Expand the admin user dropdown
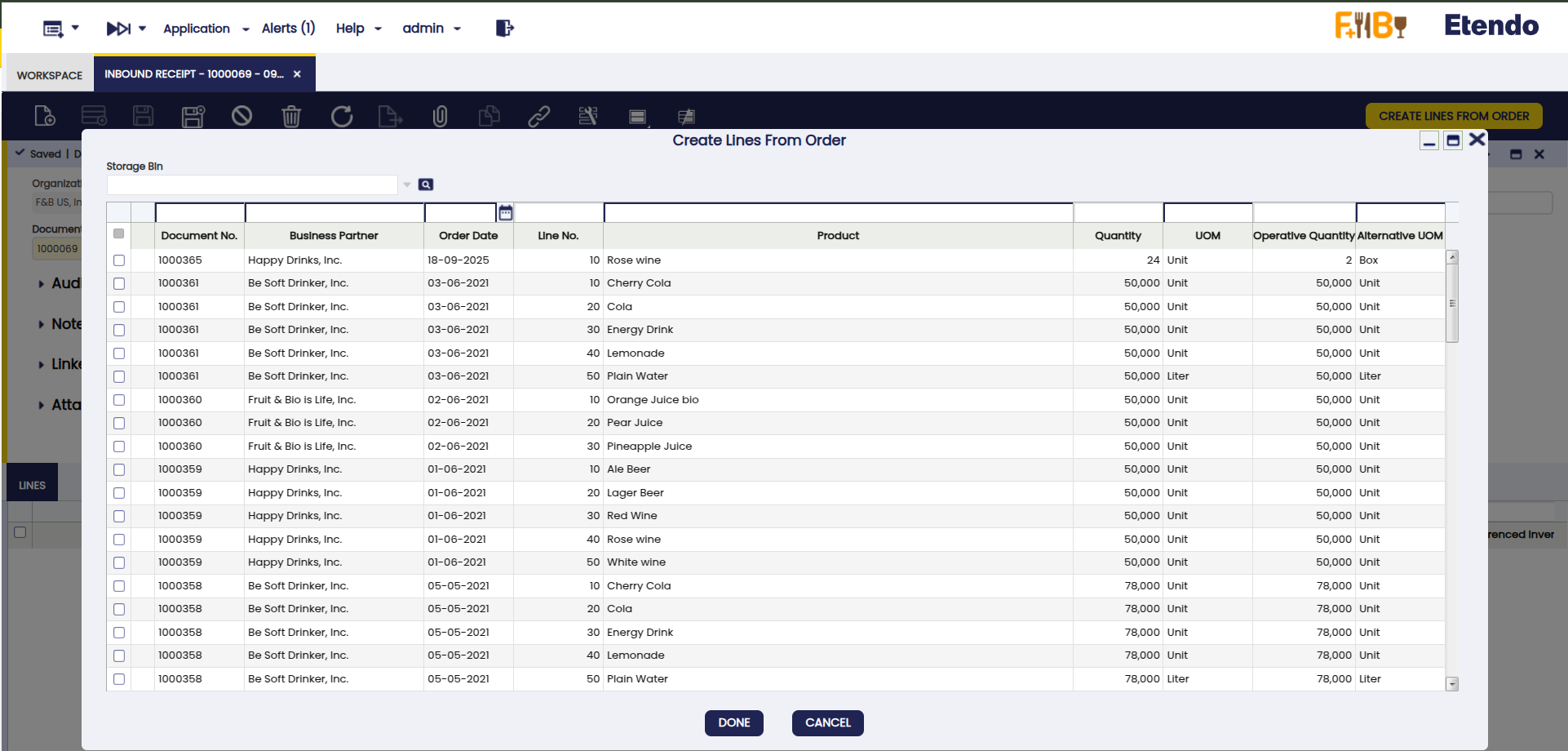This screenshot has height=751, width=1568. pyautogui.click(x=432, y=29)
